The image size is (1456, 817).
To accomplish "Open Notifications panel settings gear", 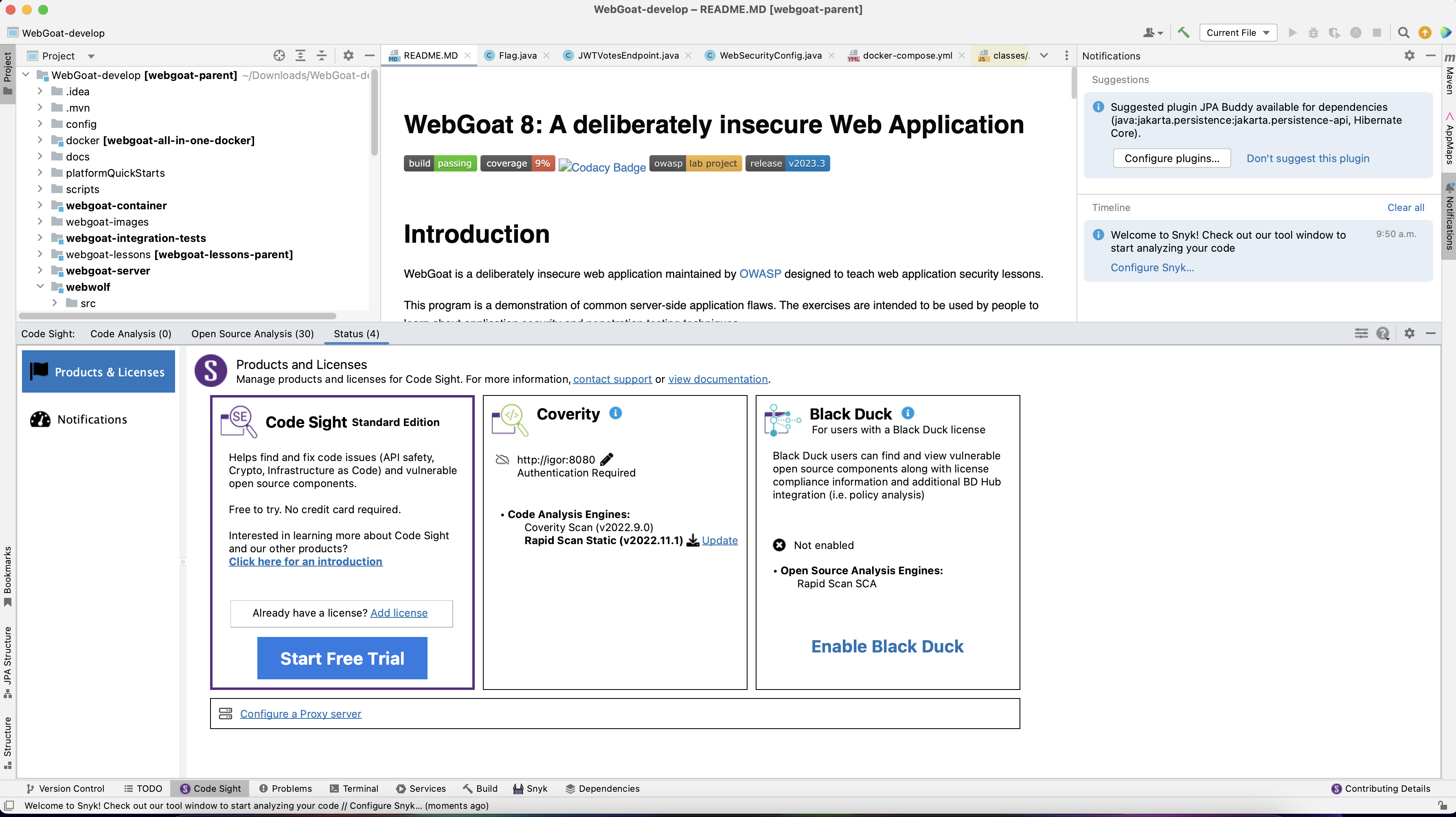I will 1410,55.
